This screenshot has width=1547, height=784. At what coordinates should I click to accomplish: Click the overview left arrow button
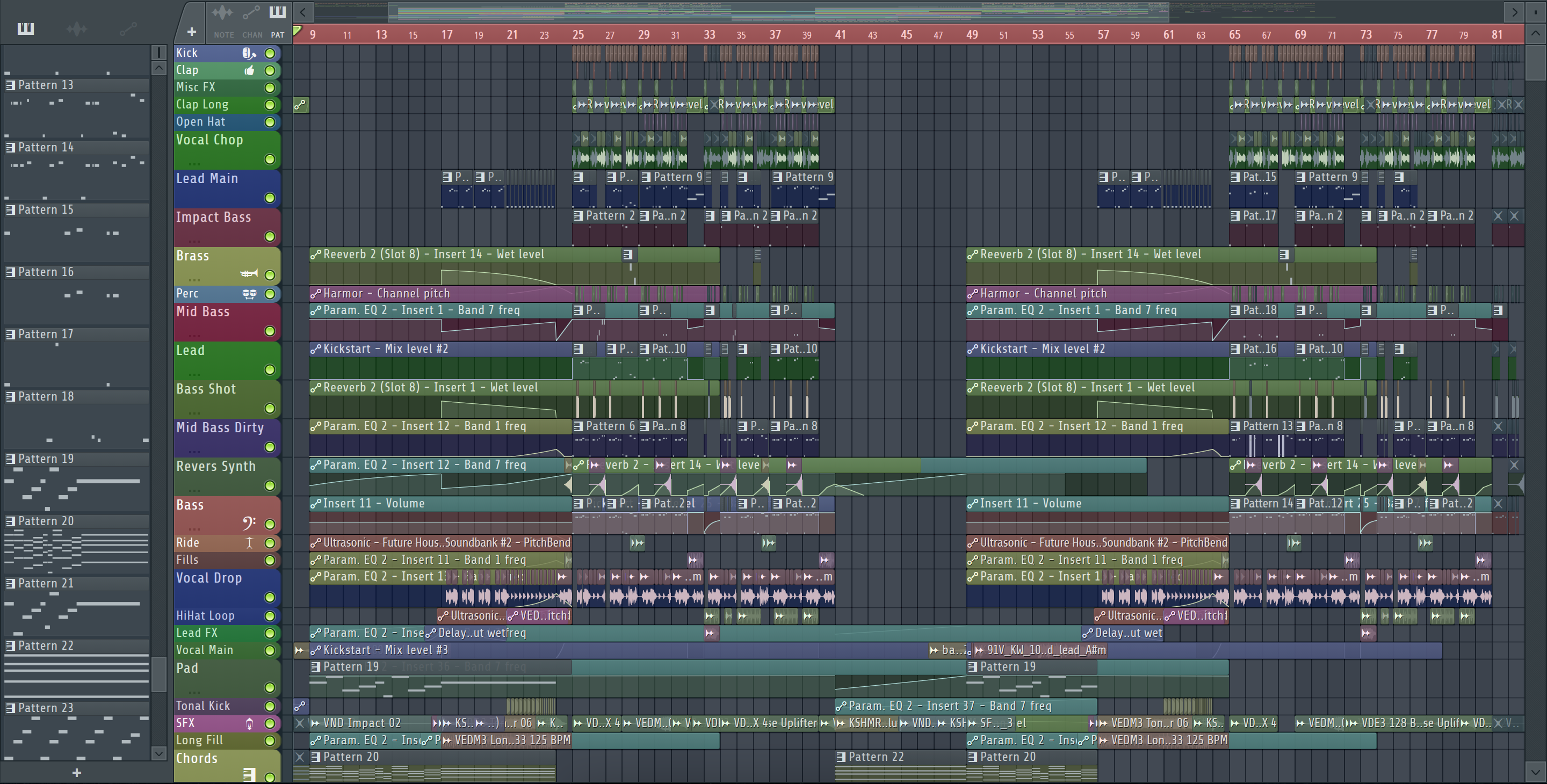point(303,11)
